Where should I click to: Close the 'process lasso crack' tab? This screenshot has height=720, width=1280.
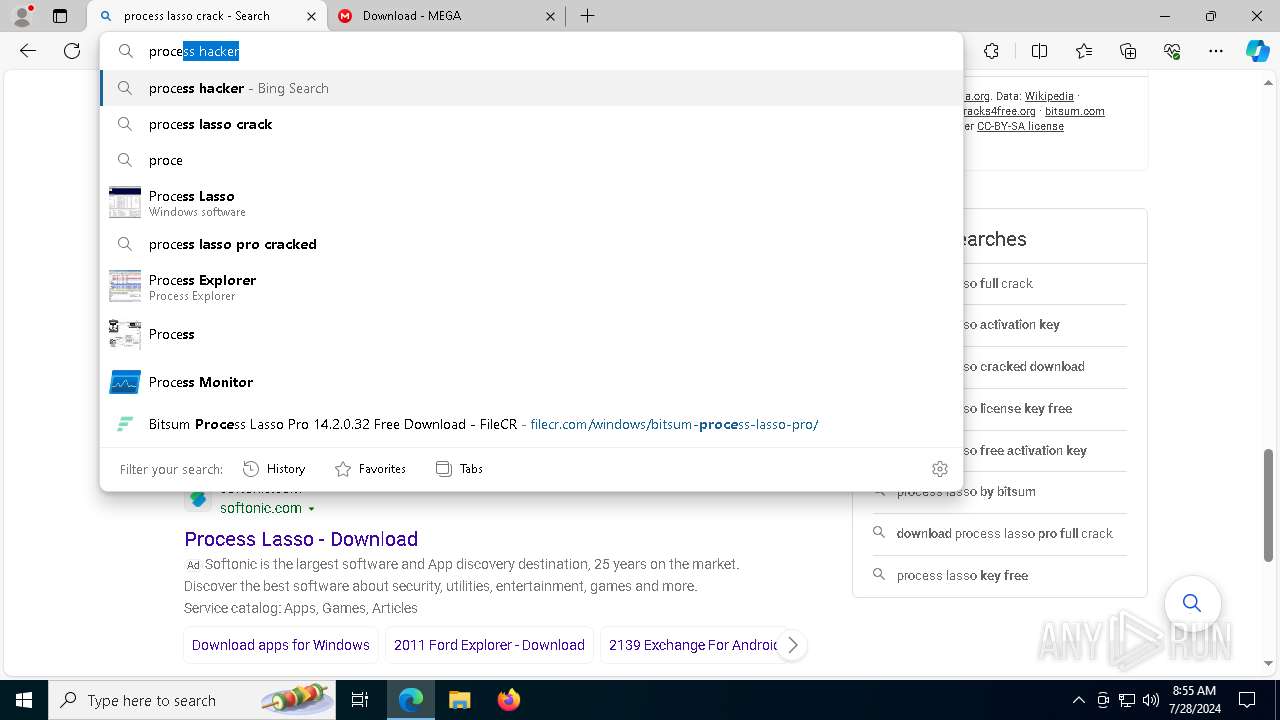(311, 16)
